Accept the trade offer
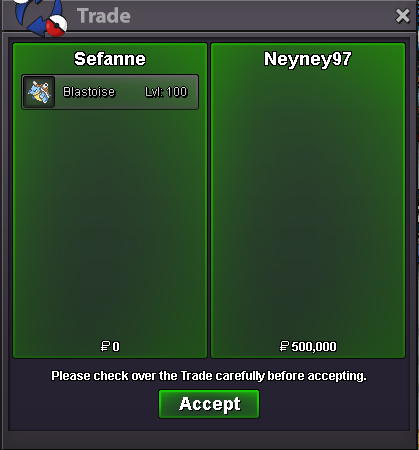Image resolution: width=419 pixels, height=450 pixels. (209, 404)
